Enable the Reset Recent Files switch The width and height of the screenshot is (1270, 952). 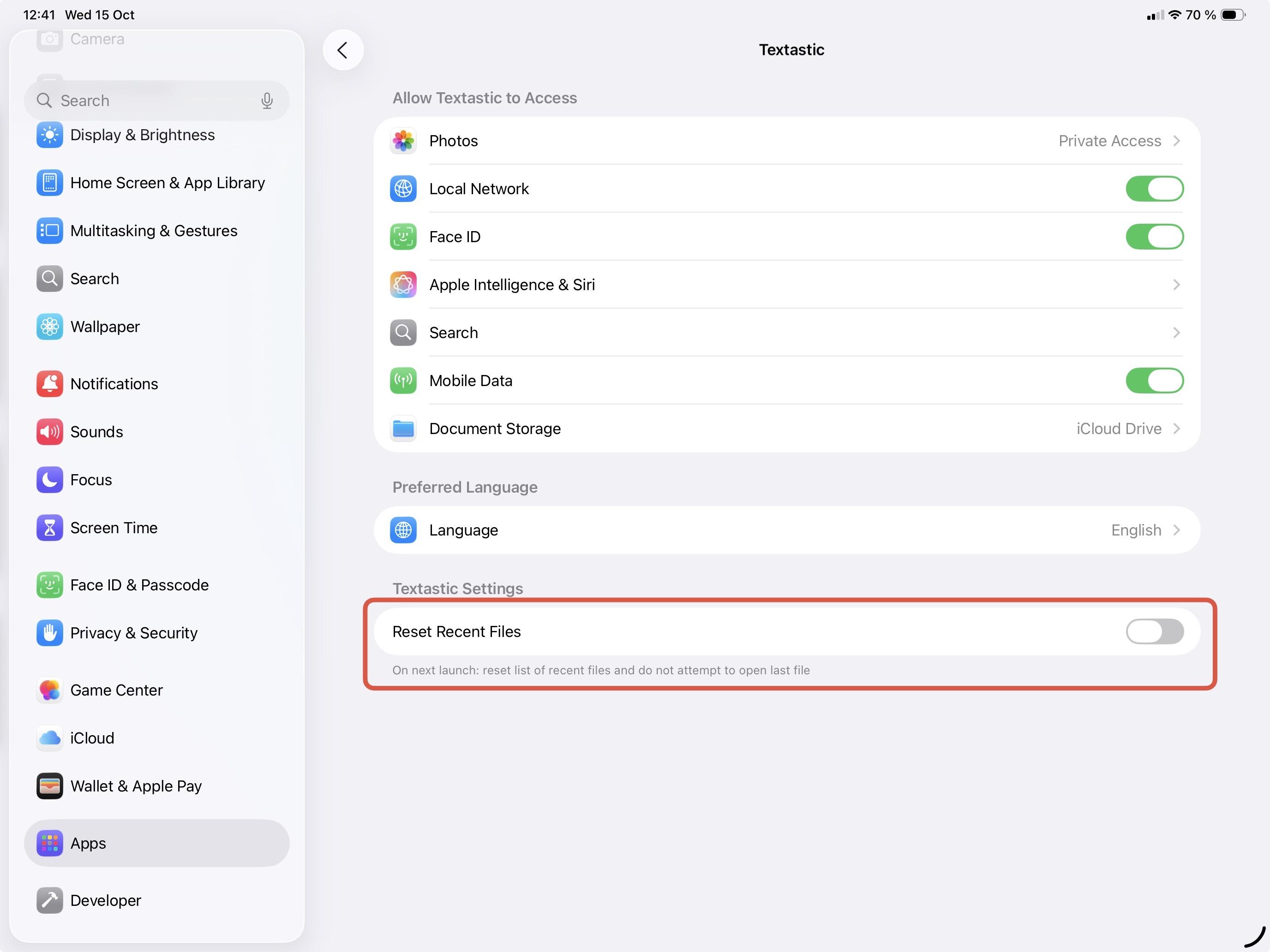[x=1154, y=631]
